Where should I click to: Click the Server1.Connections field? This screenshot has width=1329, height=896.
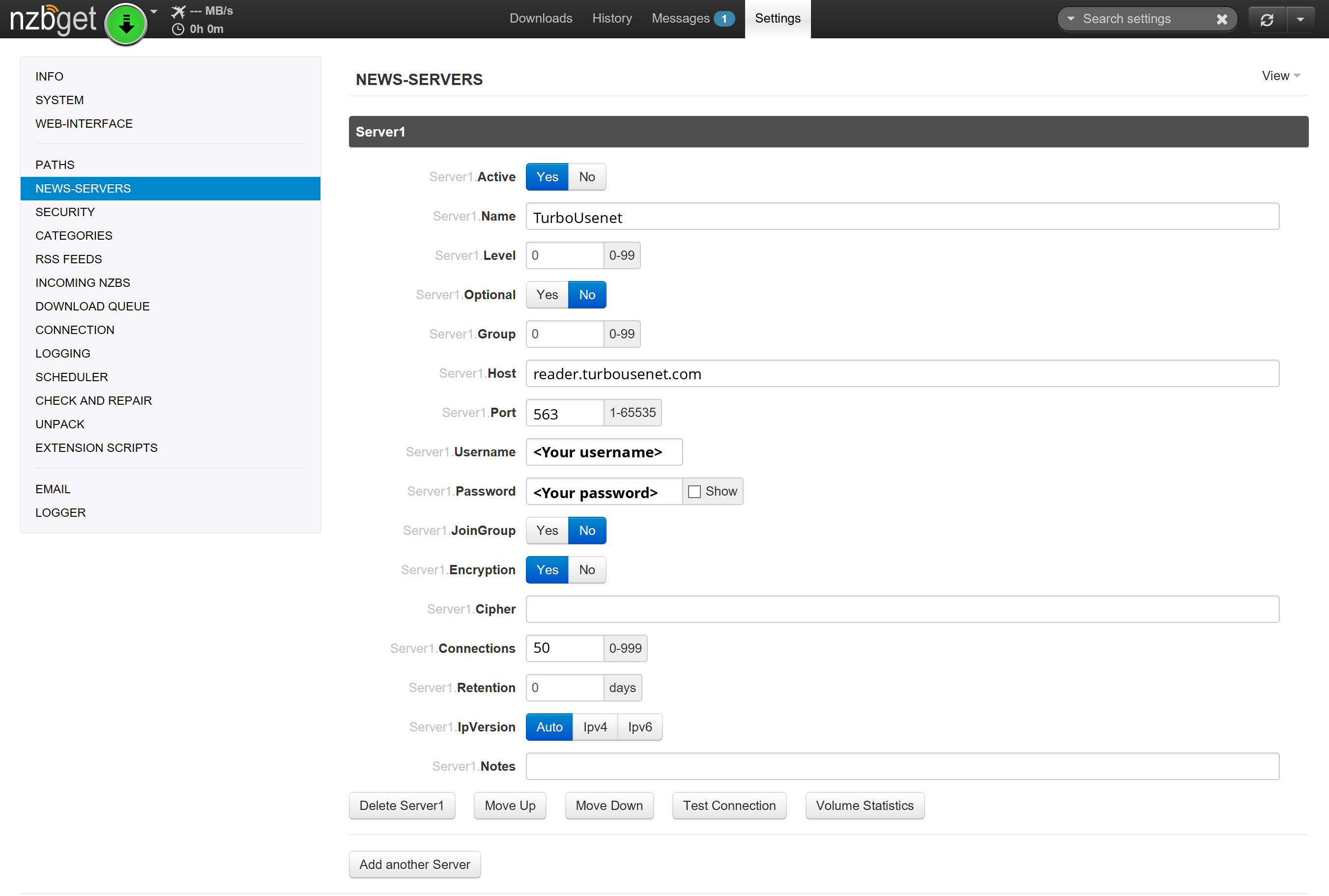pyautogui.click(x=565, y=648)
